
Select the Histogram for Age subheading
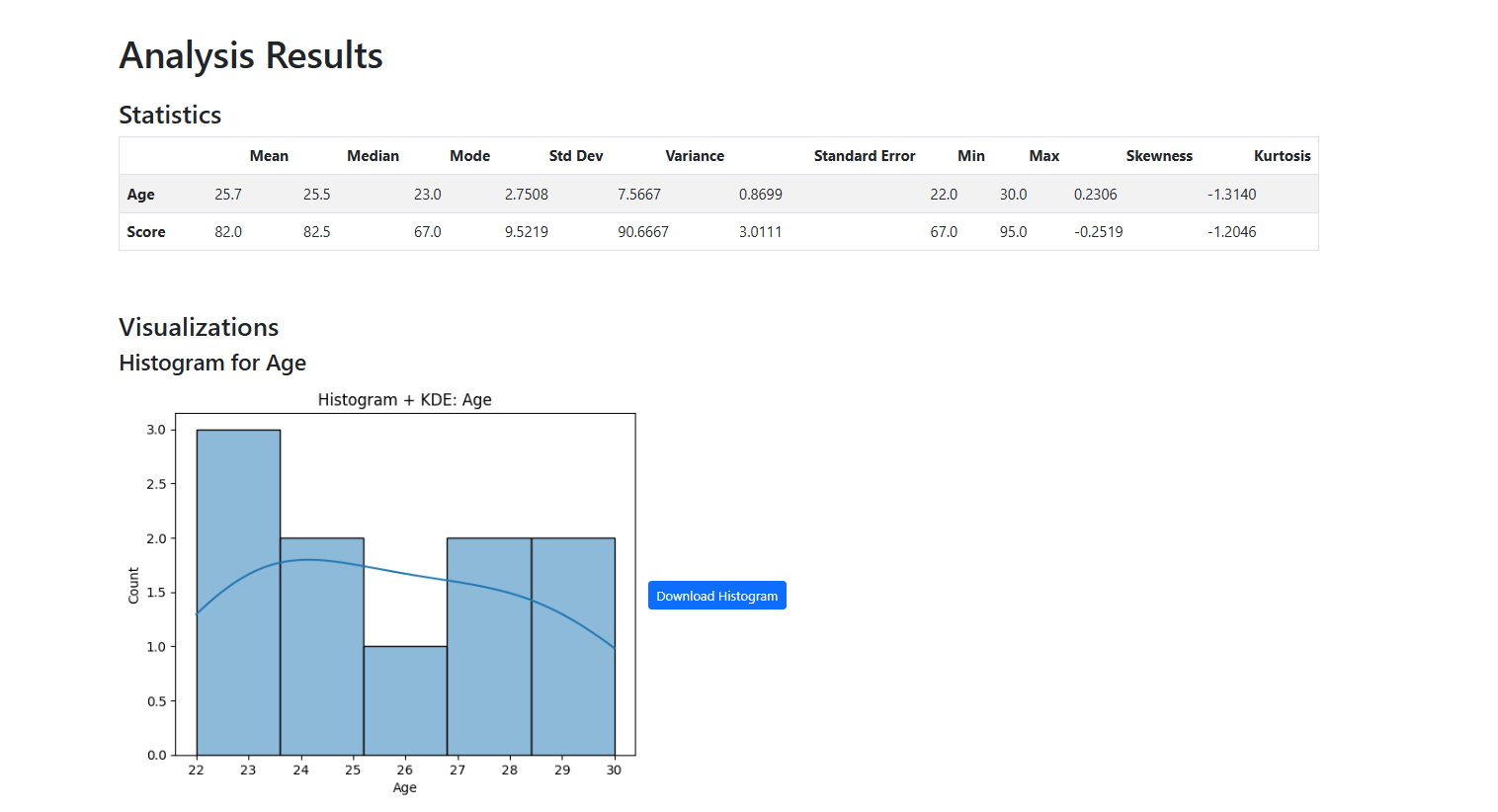211,363
